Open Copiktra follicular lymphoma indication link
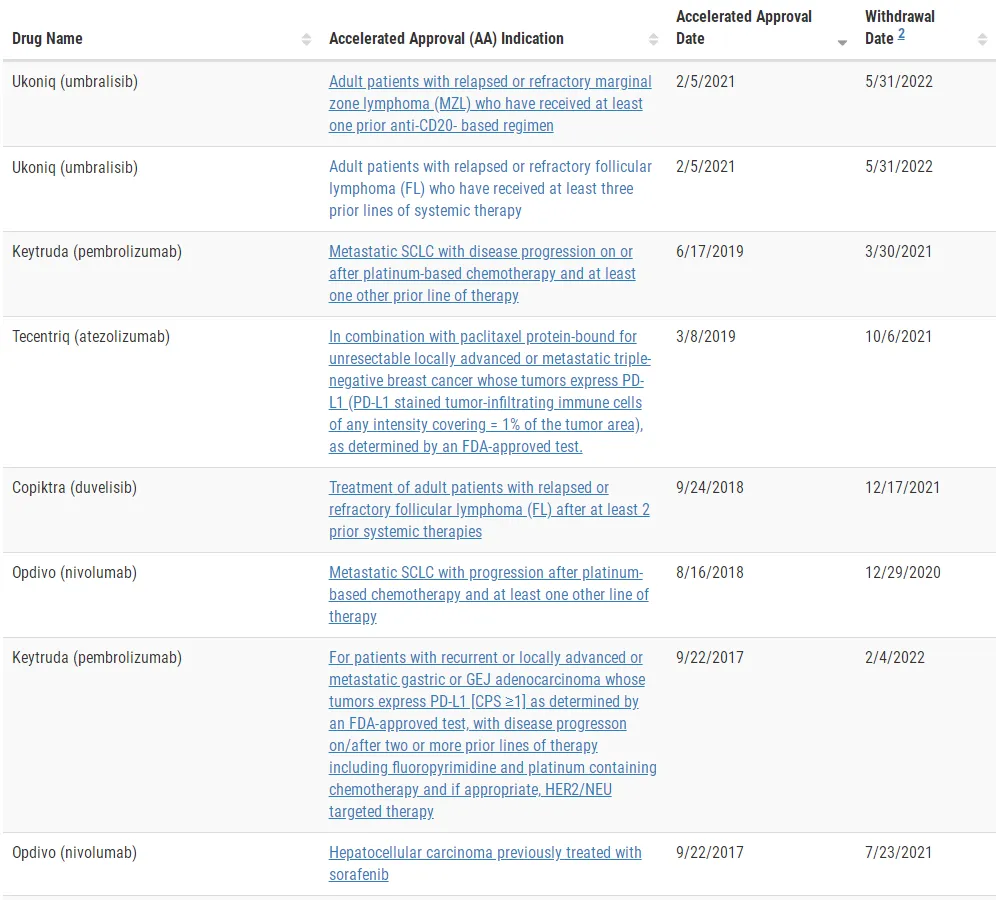Image resolution: width=996 pixels, height=900 pixels. coord(489,509)
